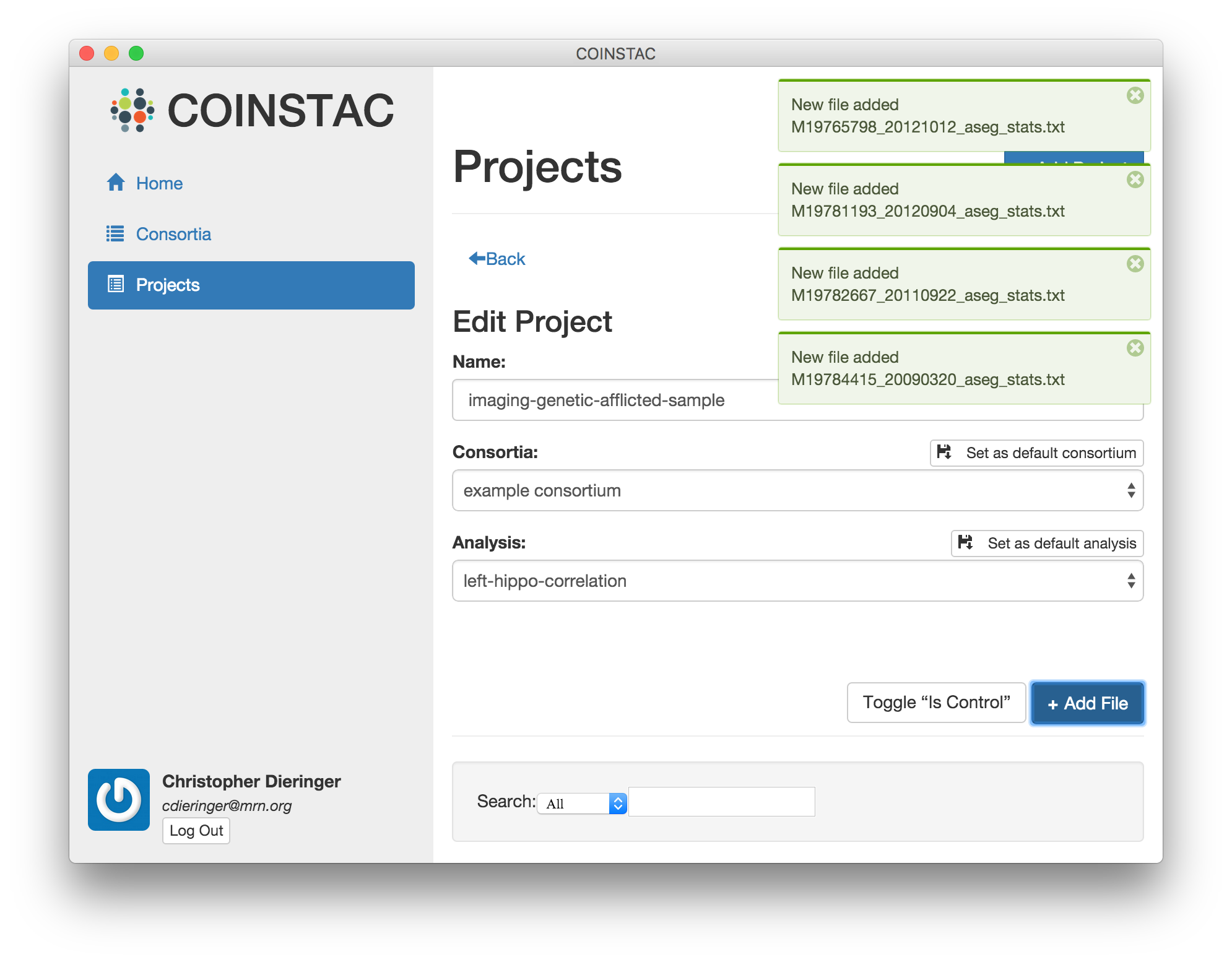Expand the Analysis left-hippo-correlation dropdown
This screenshot has height=962, width=1232.
click(x=797, y=581)
